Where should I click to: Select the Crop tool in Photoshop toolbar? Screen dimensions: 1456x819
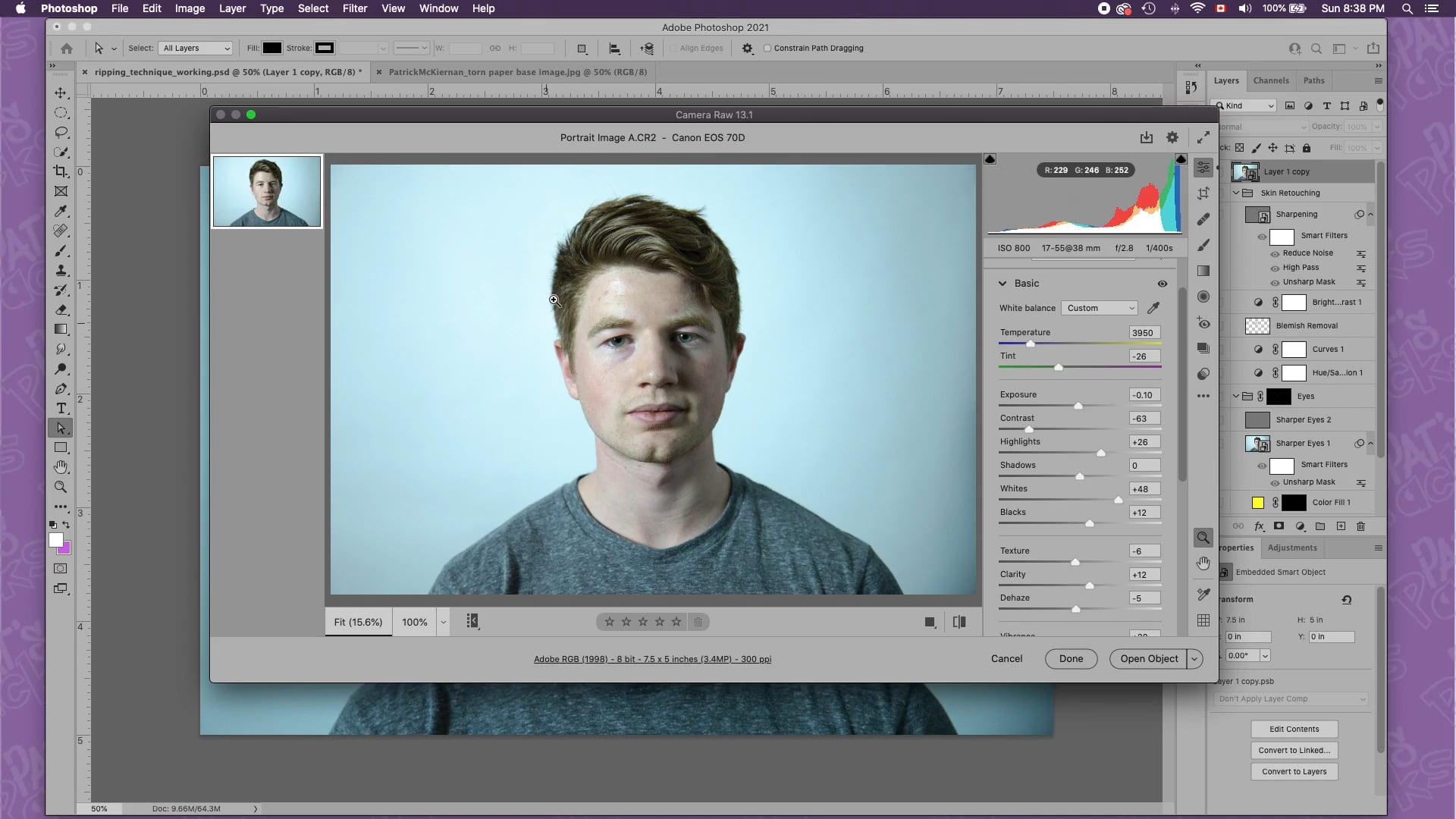click(x=61, y=171)
